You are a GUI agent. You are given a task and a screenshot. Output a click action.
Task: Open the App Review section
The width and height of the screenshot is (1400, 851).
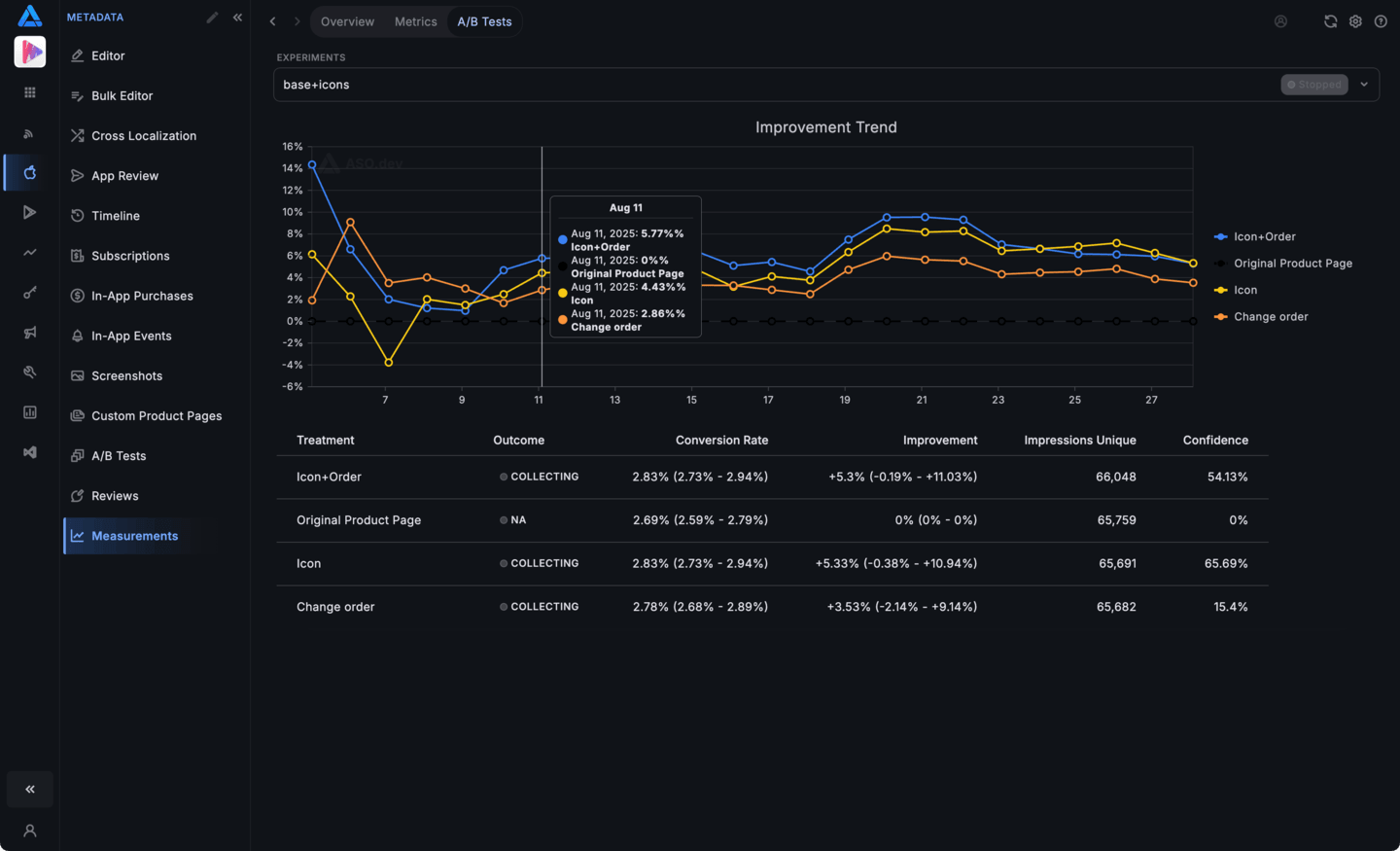pos(154,176)
